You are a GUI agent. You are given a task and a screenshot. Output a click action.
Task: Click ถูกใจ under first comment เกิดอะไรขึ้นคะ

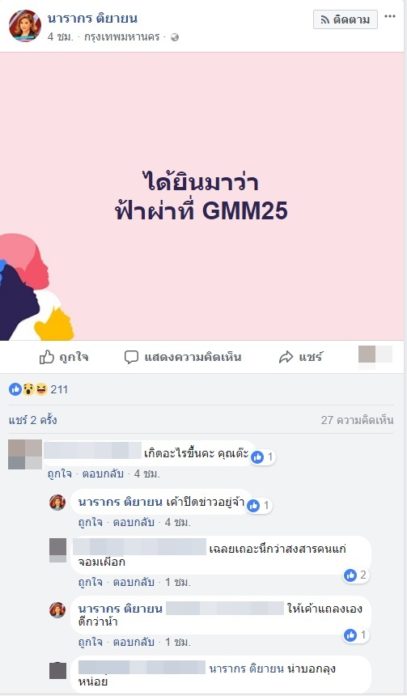point(59,474)
